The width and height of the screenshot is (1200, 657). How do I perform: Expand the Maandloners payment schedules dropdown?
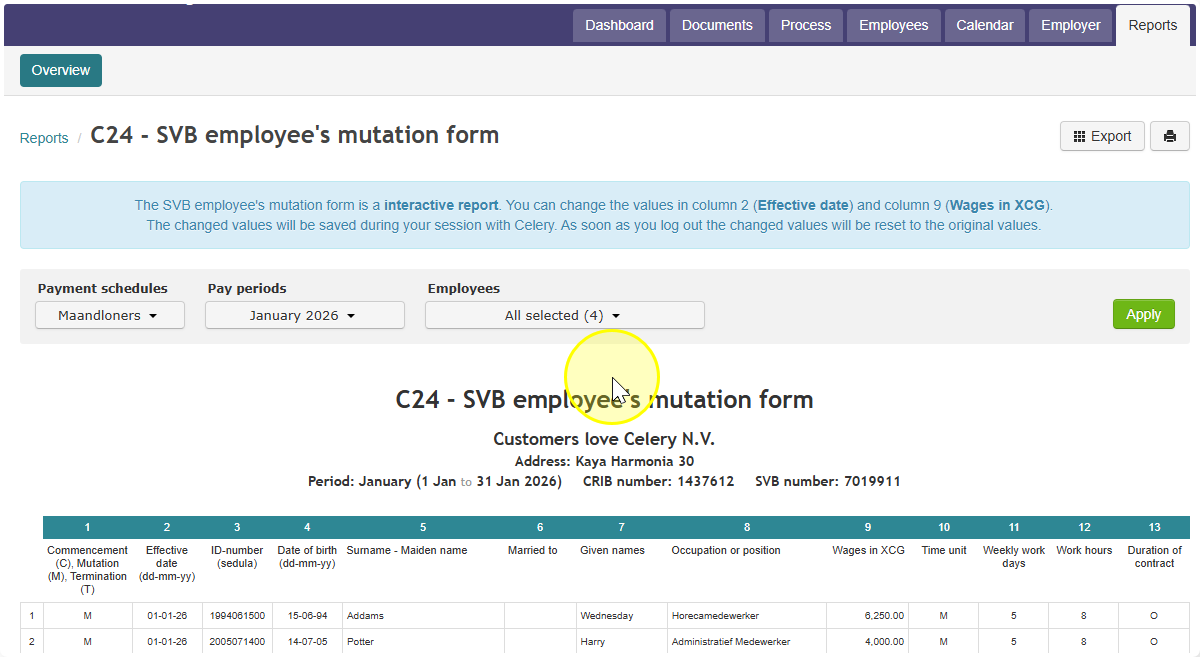[x=110, y=315]
